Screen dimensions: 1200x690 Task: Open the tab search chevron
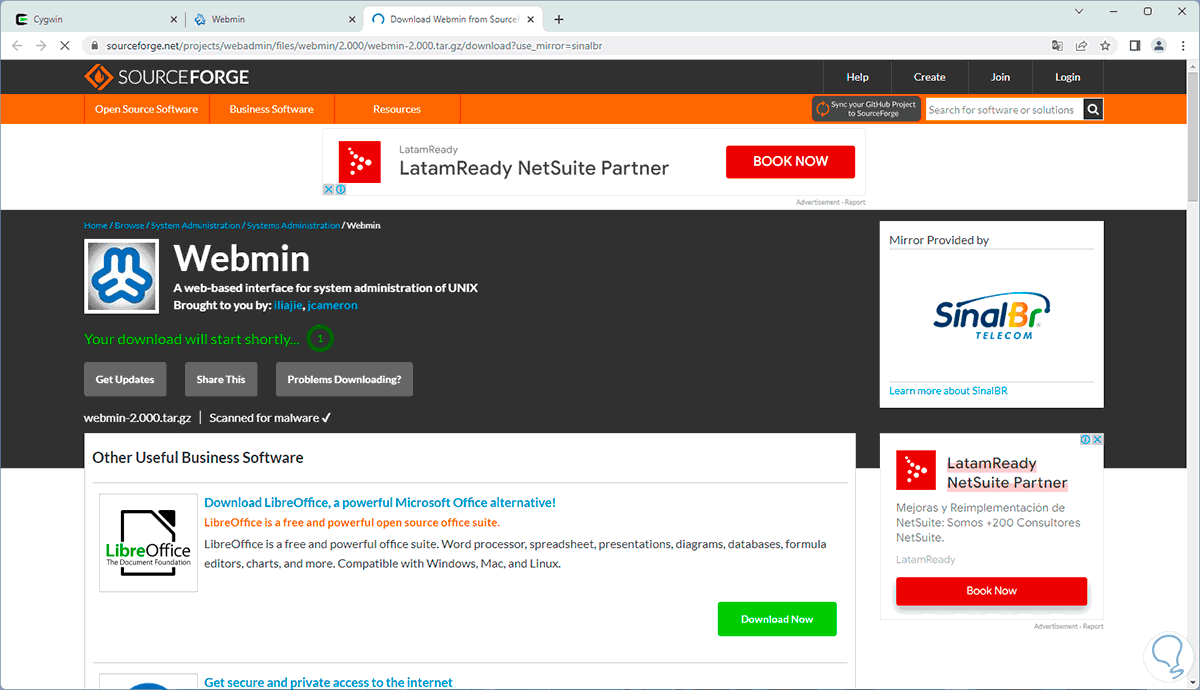(1079, 11)
